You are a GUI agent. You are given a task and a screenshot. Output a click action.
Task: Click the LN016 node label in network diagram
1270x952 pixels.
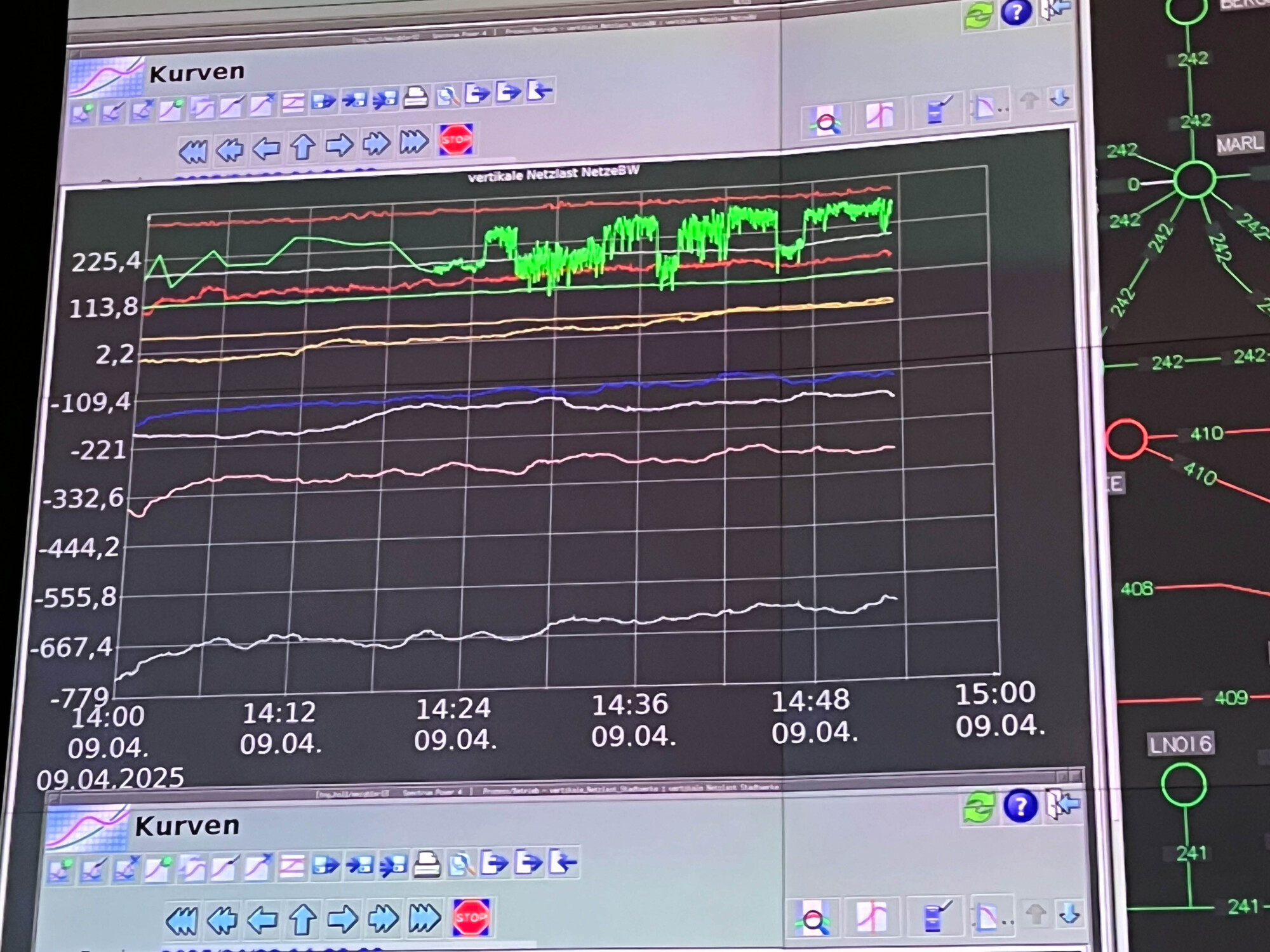point(1180,744)
